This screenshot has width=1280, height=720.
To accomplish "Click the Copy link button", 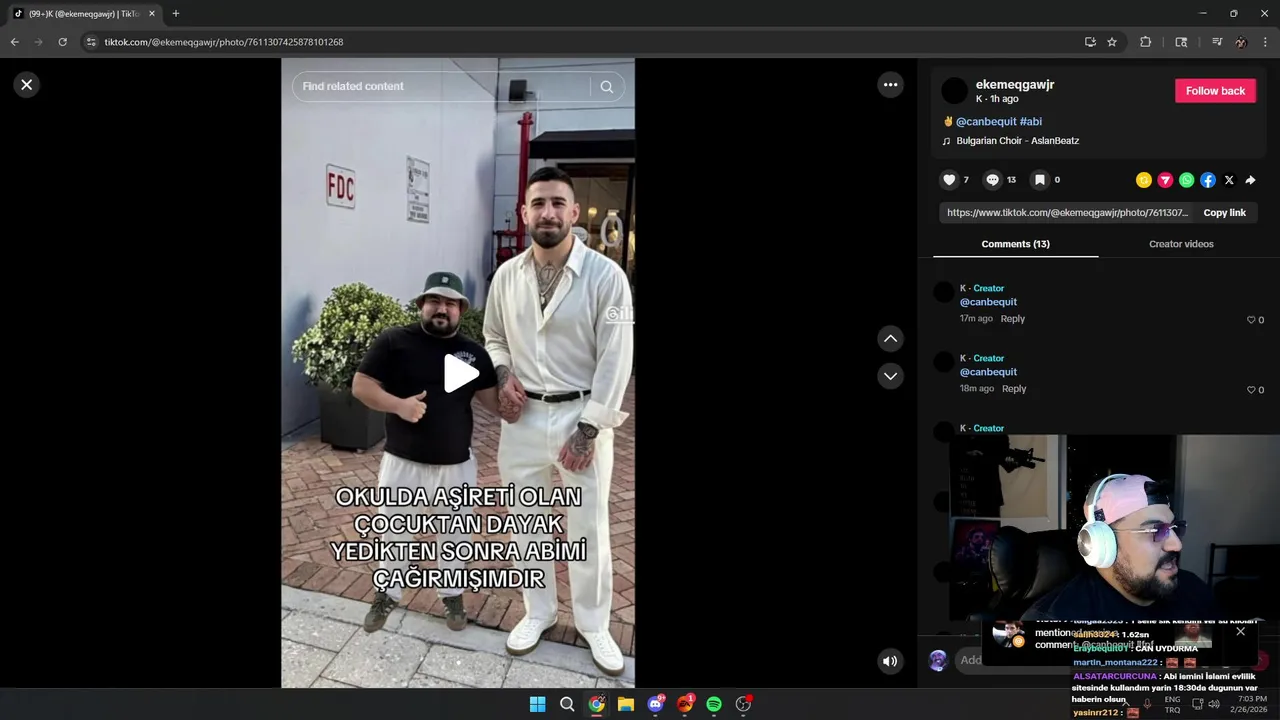I will pos(1224,213).
